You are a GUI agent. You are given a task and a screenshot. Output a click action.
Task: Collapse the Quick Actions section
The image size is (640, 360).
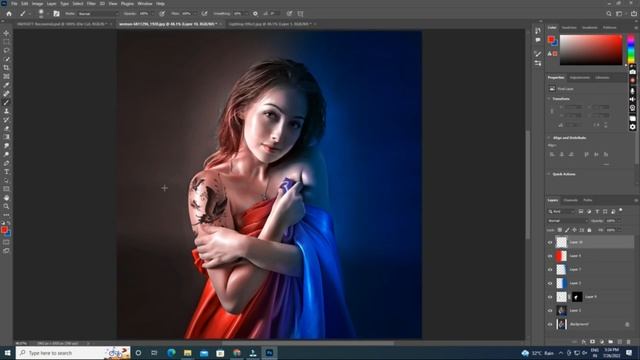click(x=549, y=174)
